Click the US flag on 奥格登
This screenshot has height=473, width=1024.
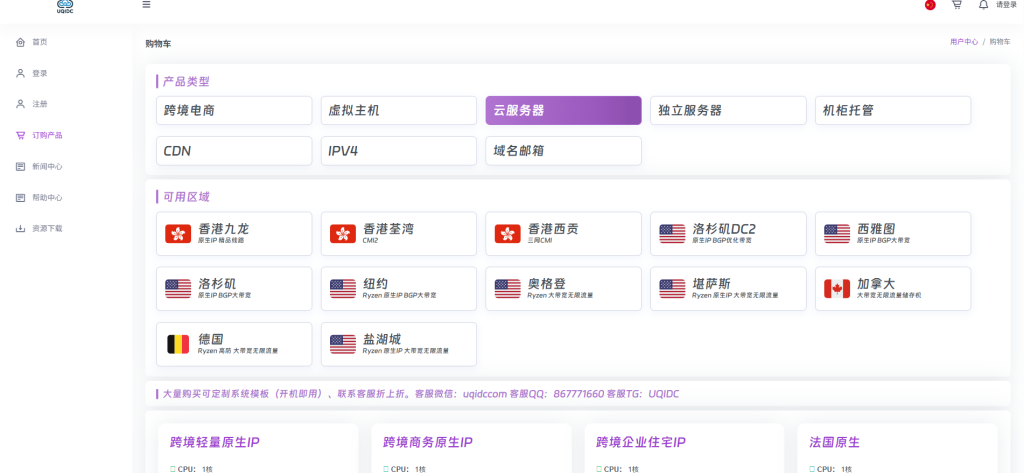coord(507,289)
